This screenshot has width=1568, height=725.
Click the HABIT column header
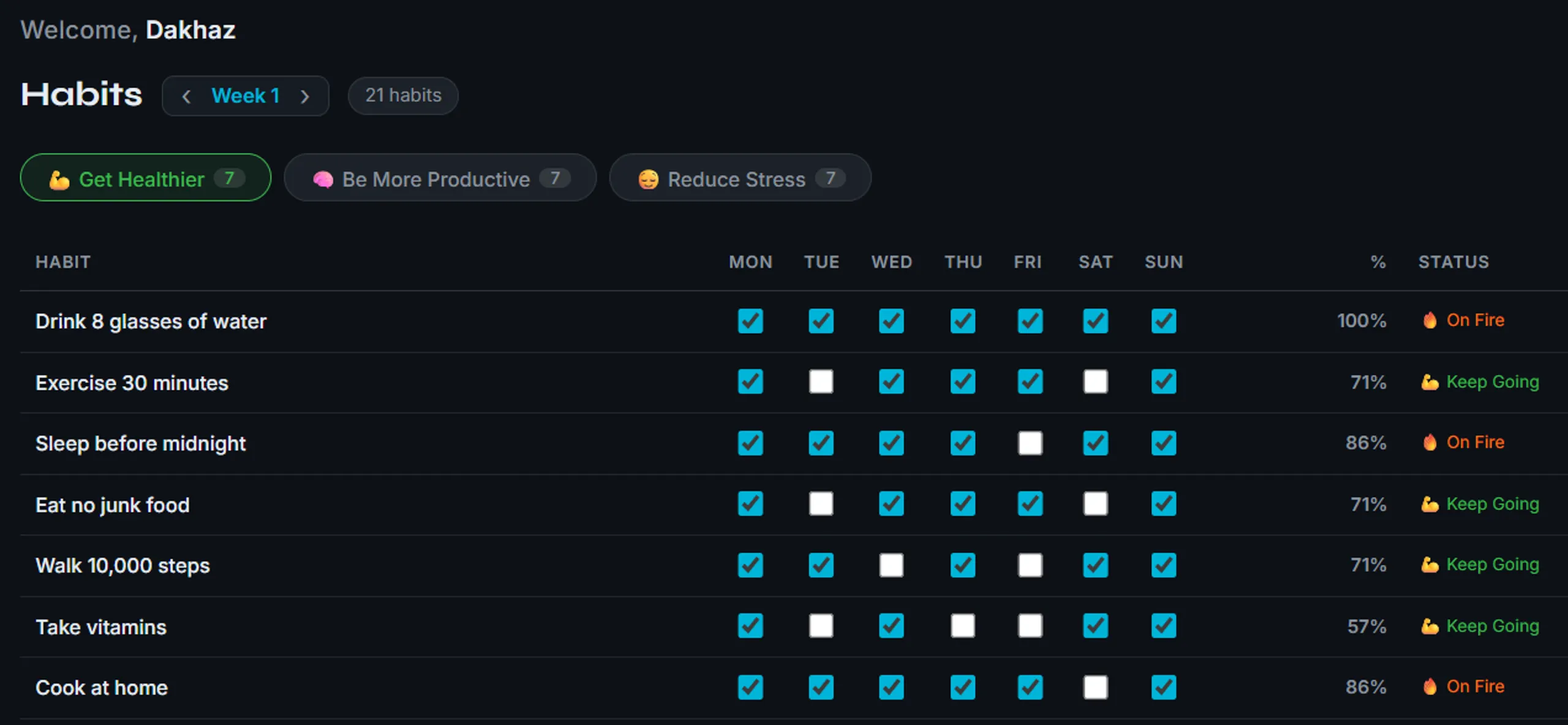coord(63,262)
